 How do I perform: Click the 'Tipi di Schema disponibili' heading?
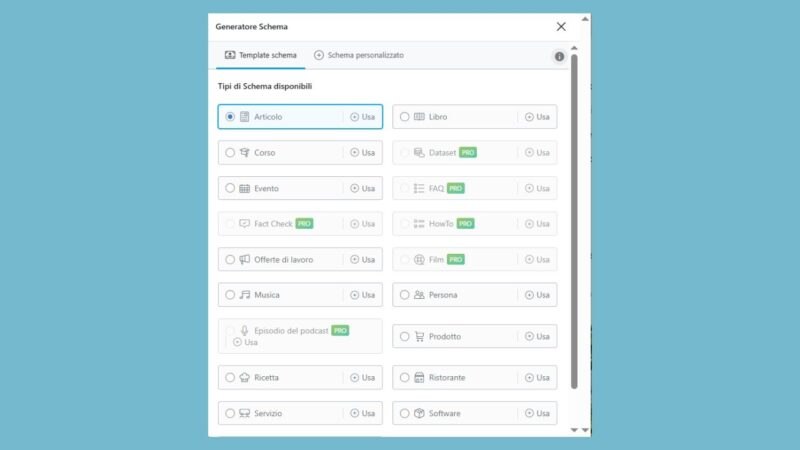pos(265,86)
